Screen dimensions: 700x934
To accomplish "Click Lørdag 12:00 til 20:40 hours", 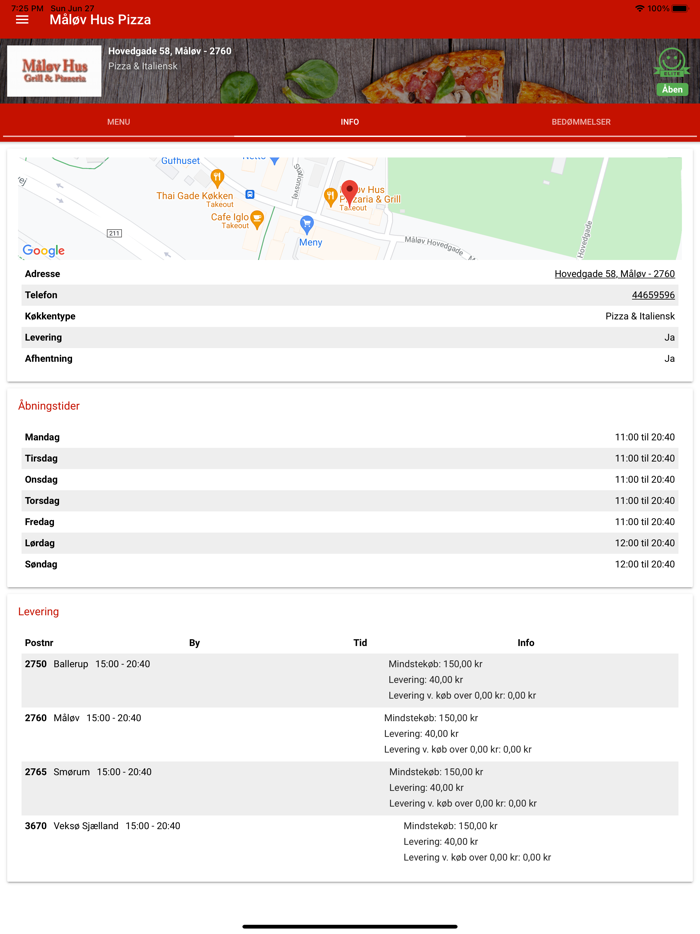I will 645,543.
